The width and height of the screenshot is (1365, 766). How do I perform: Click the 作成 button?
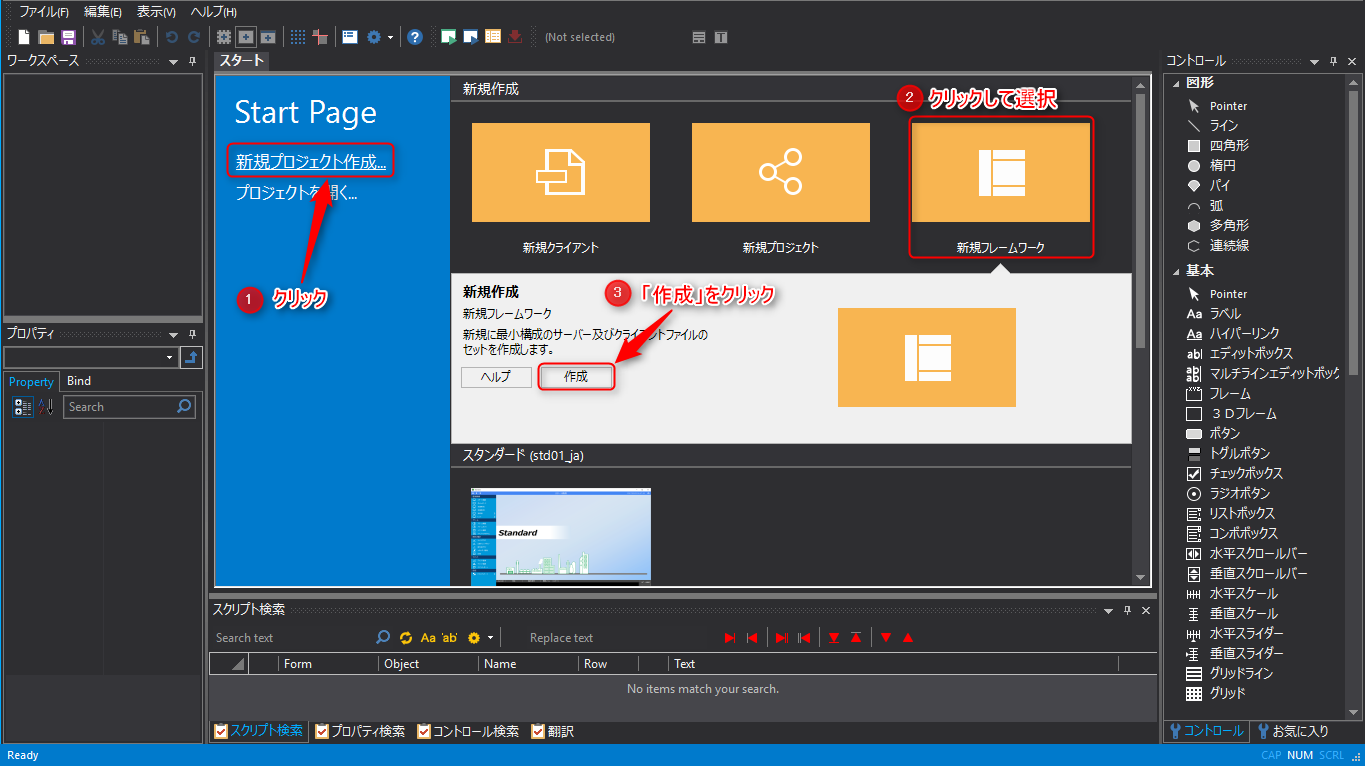pyautogui.click(x=575, y=377)
